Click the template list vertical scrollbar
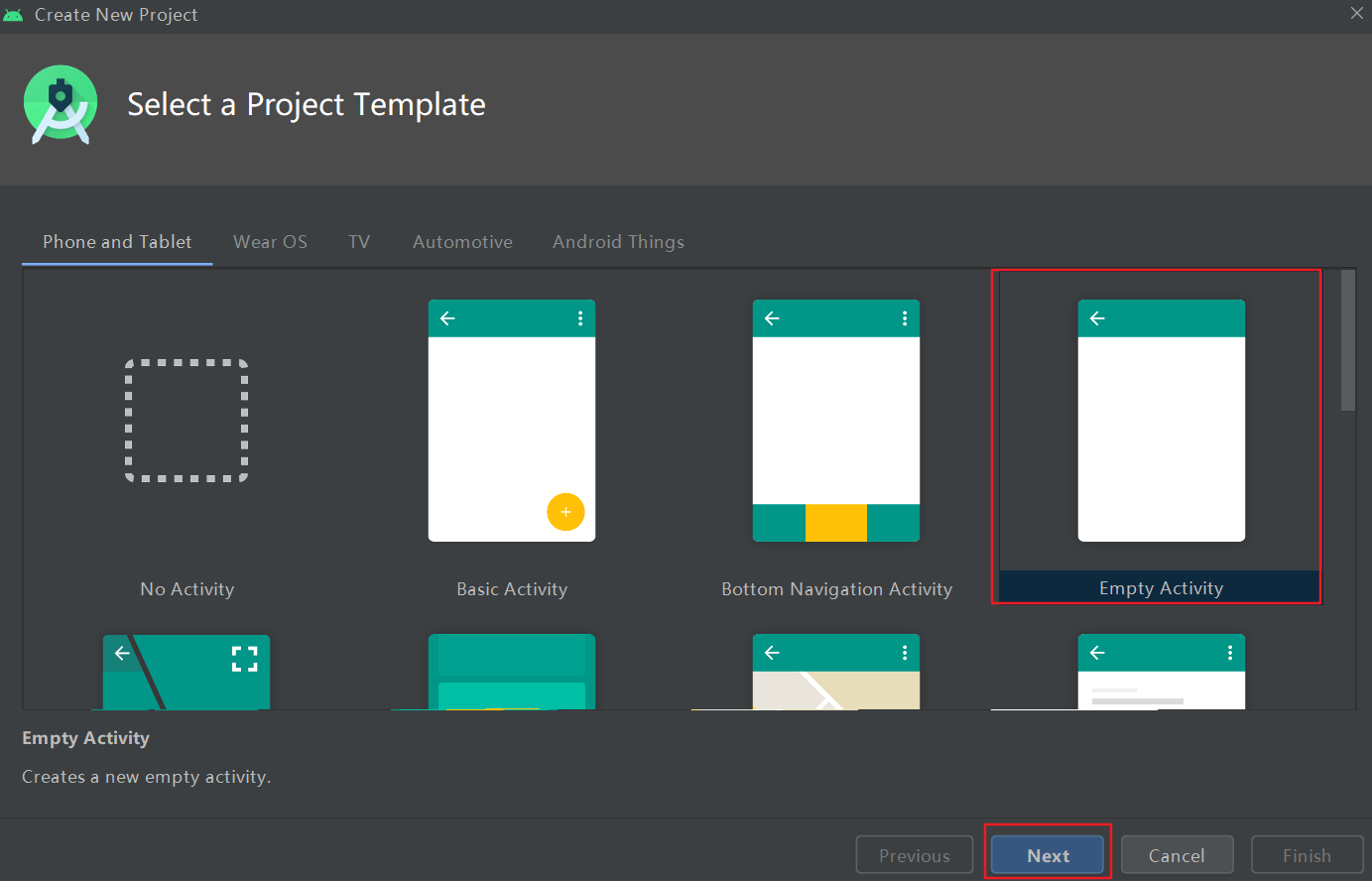The width and height of the screenshot is (1372, 881). [x=1348, y=340]
